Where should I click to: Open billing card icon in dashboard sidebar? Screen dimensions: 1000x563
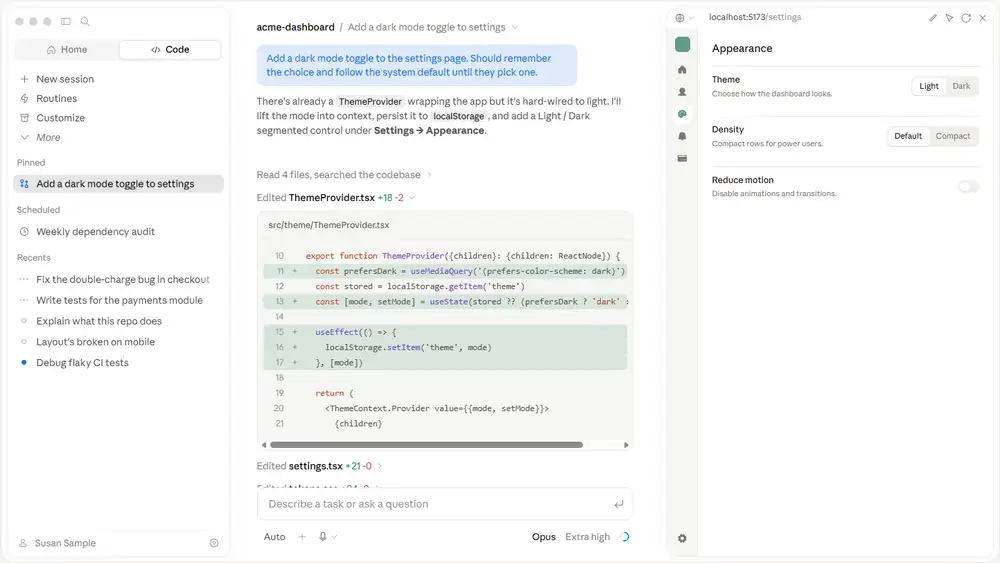tap(682, 158)
